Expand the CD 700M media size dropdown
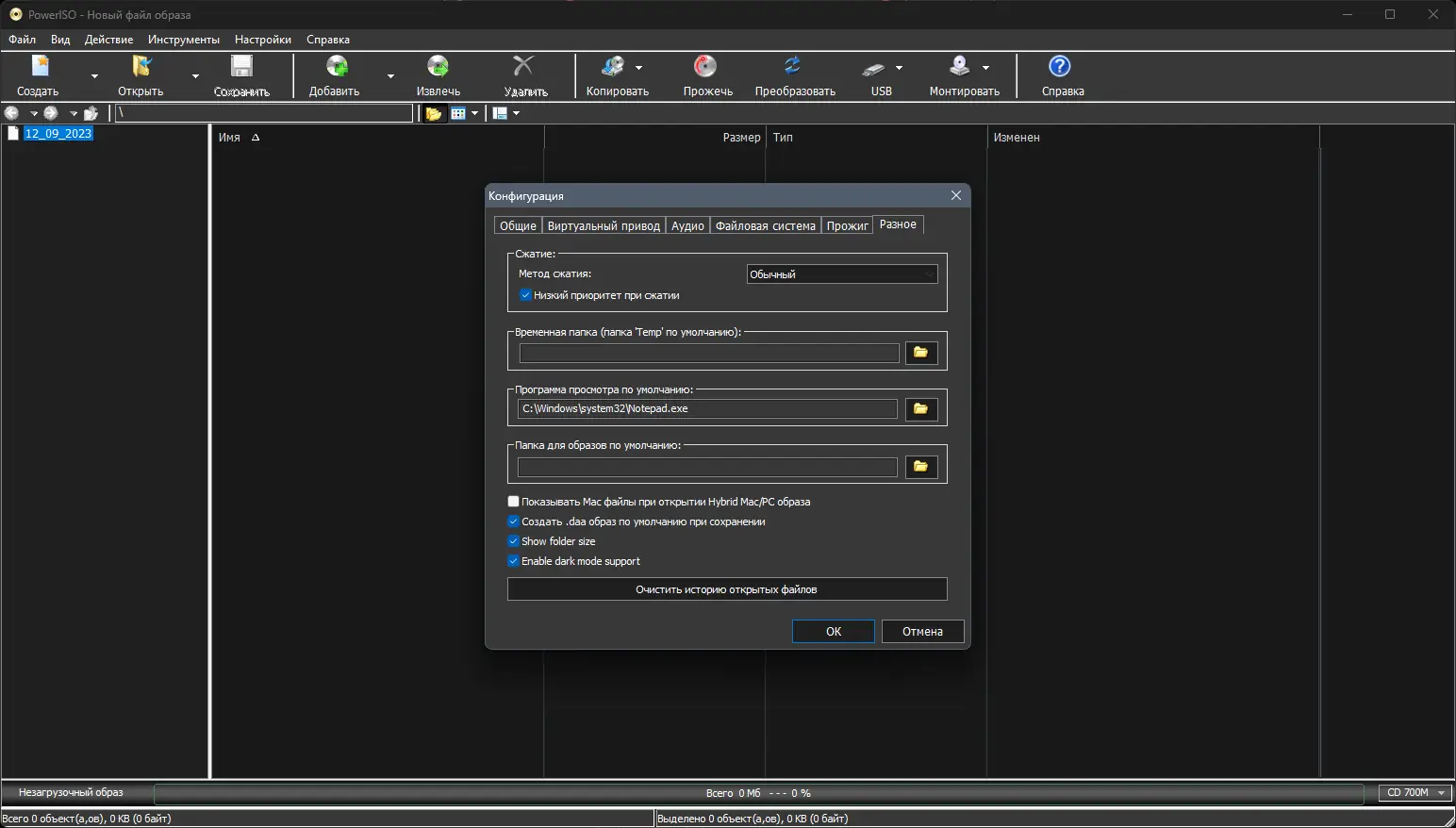The width and height of the screenshot is (1456, 828). (x=1415, y=793)
